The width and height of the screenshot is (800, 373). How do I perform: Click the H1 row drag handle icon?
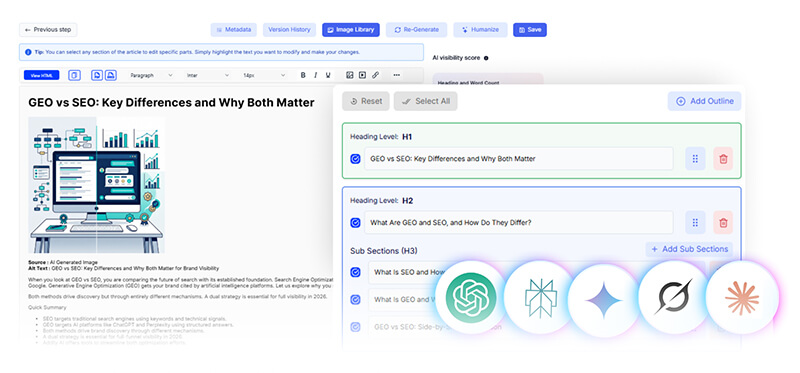click(695, 159)
